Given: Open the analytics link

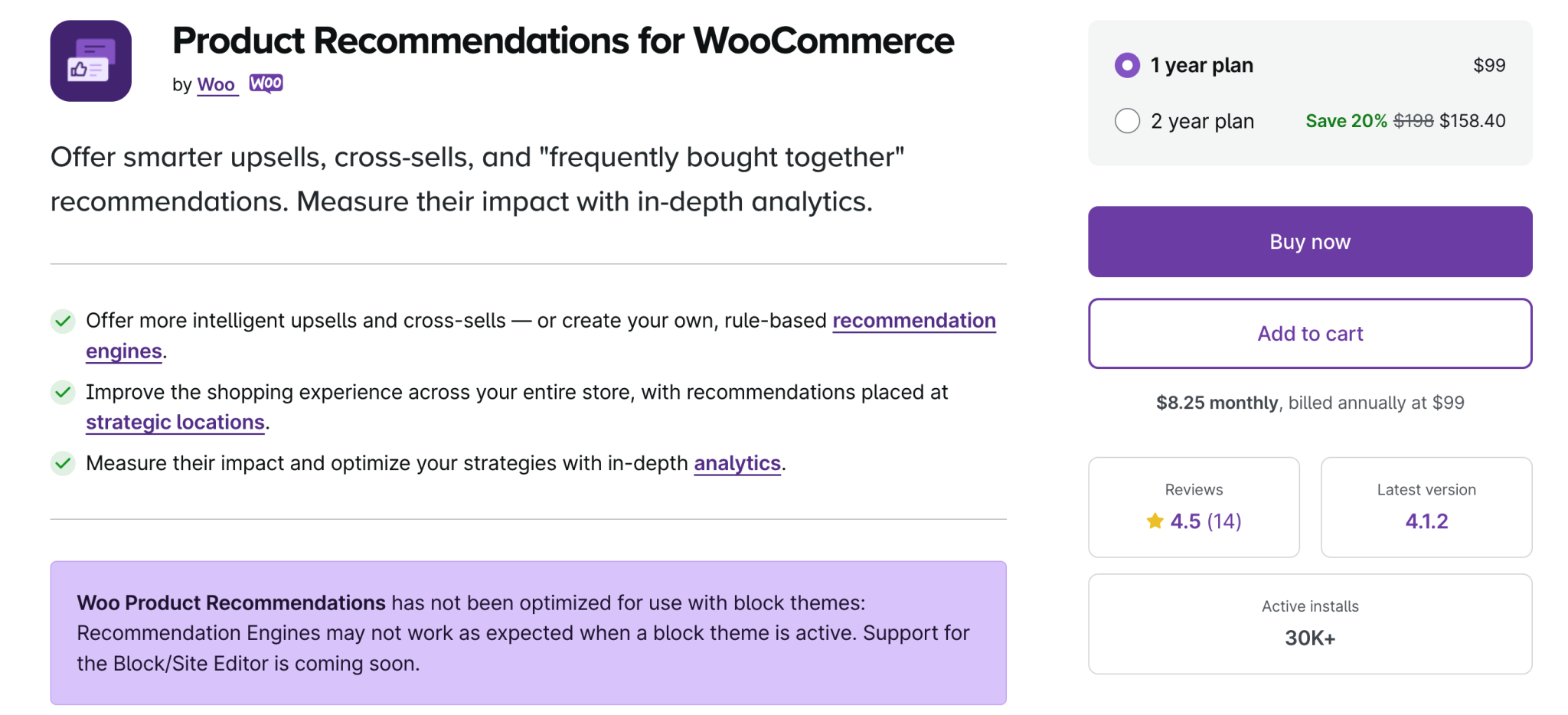Looking at the screenshot, I should (737, 463).
